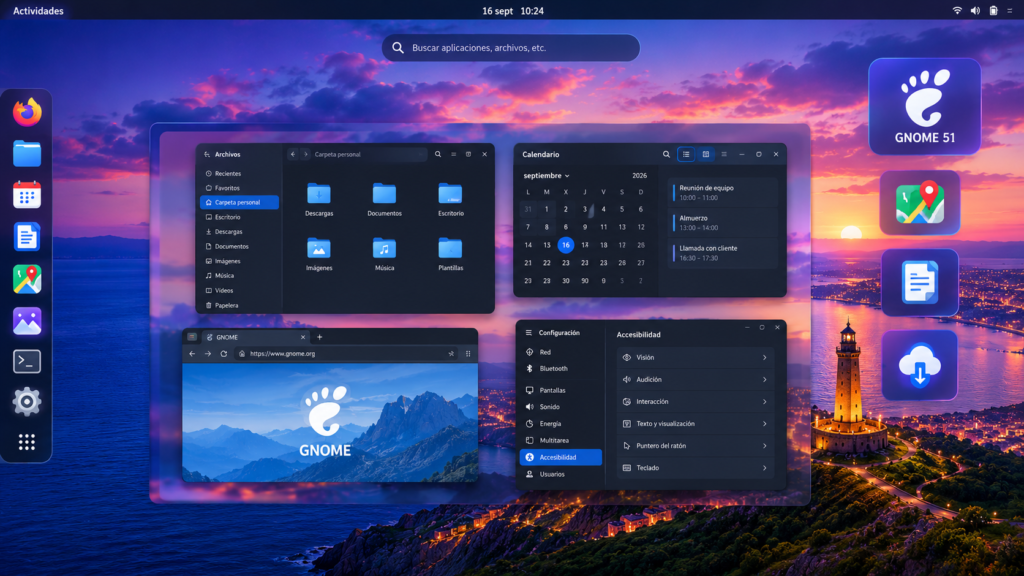Open the Llamada con cliente event
The image size is (1024, 576).
pos(724,253)
